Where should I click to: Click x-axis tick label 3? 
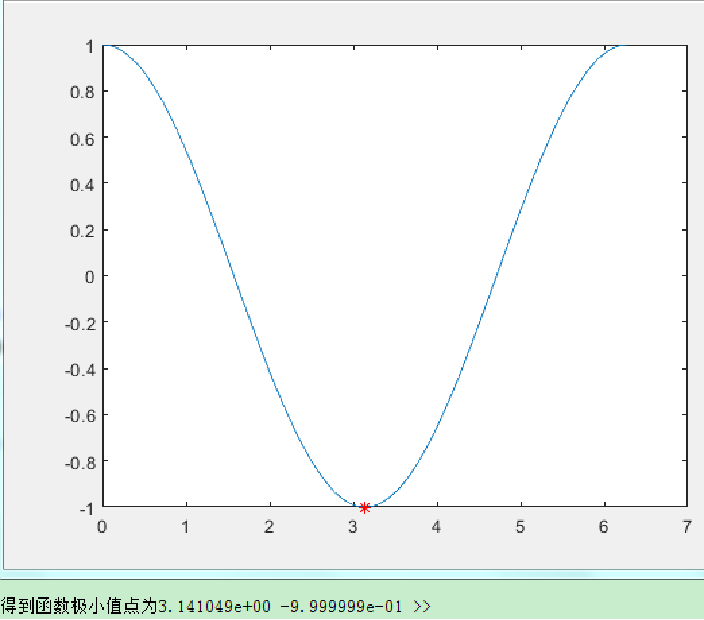(353, 527)
